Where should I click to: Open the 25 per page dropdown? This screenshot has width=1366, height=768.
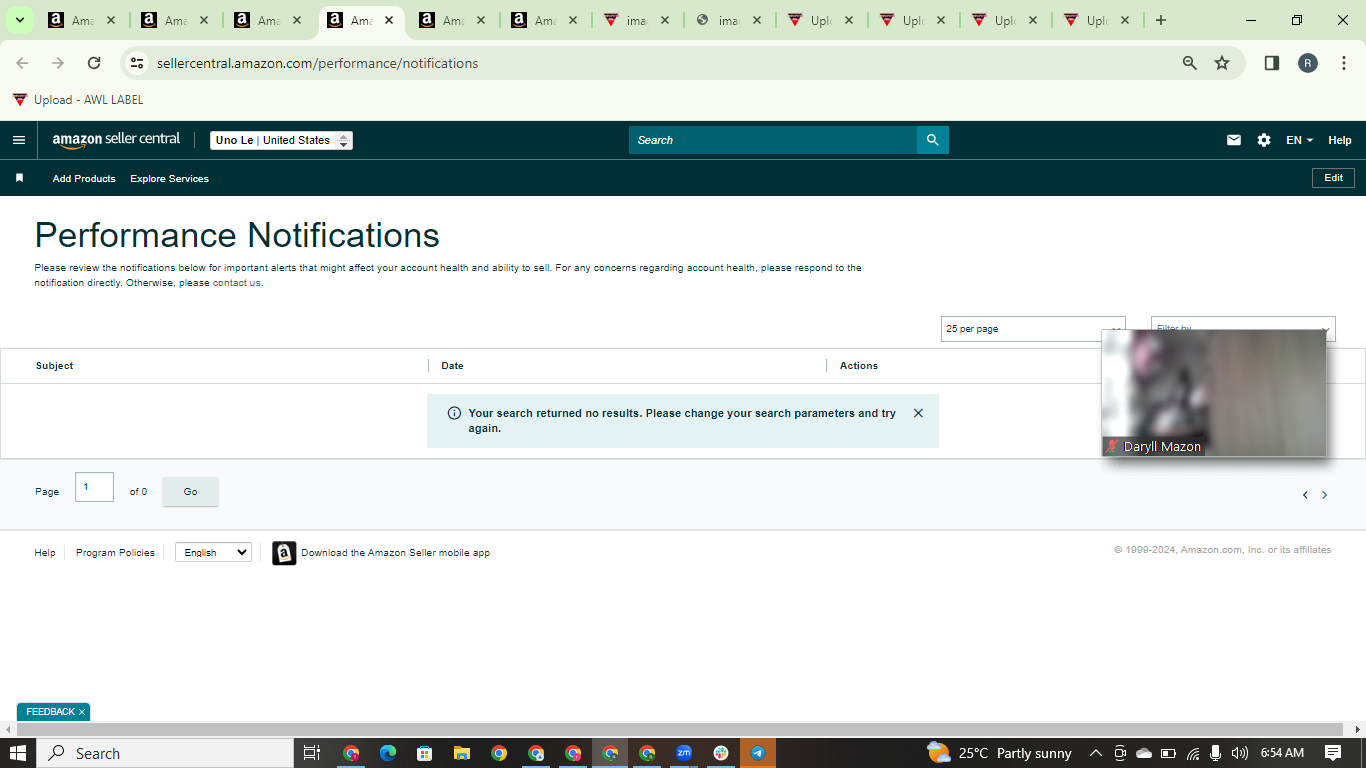tap(1033, 329)
